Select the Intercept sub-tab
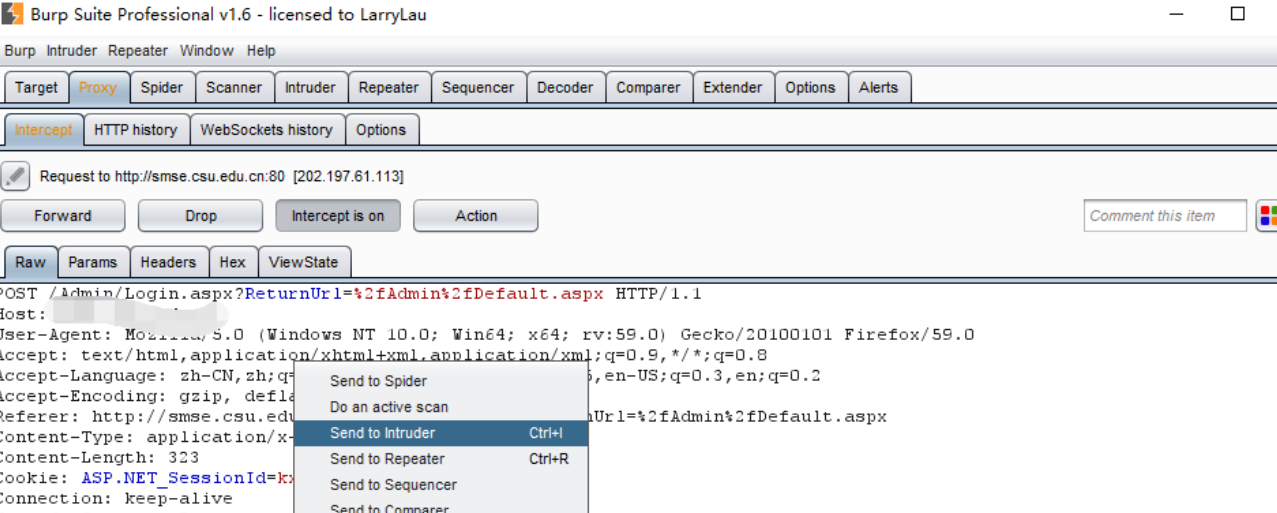The height and width of the screenshot is (513, 1277). tap(43, 130)
